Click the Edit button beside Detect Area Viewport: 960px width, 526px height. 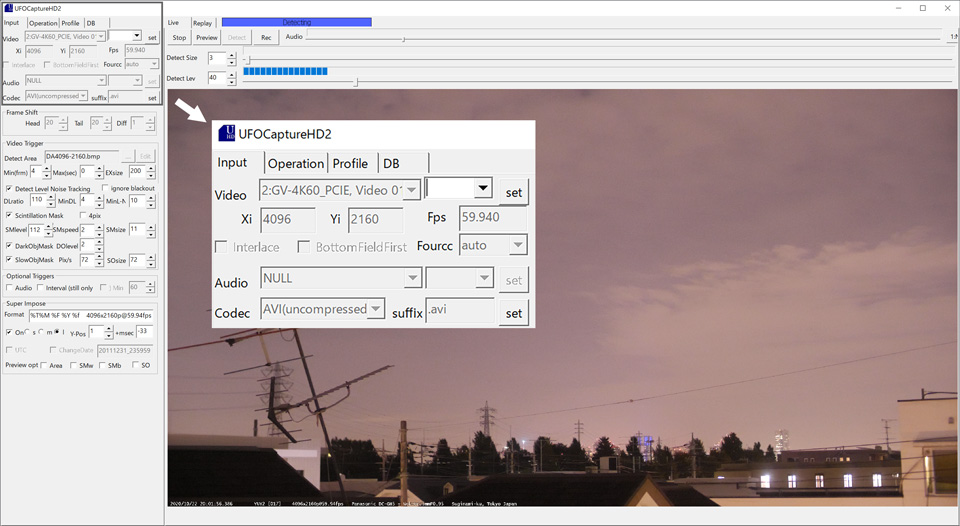pyautogui.click(x=145, y=156)
